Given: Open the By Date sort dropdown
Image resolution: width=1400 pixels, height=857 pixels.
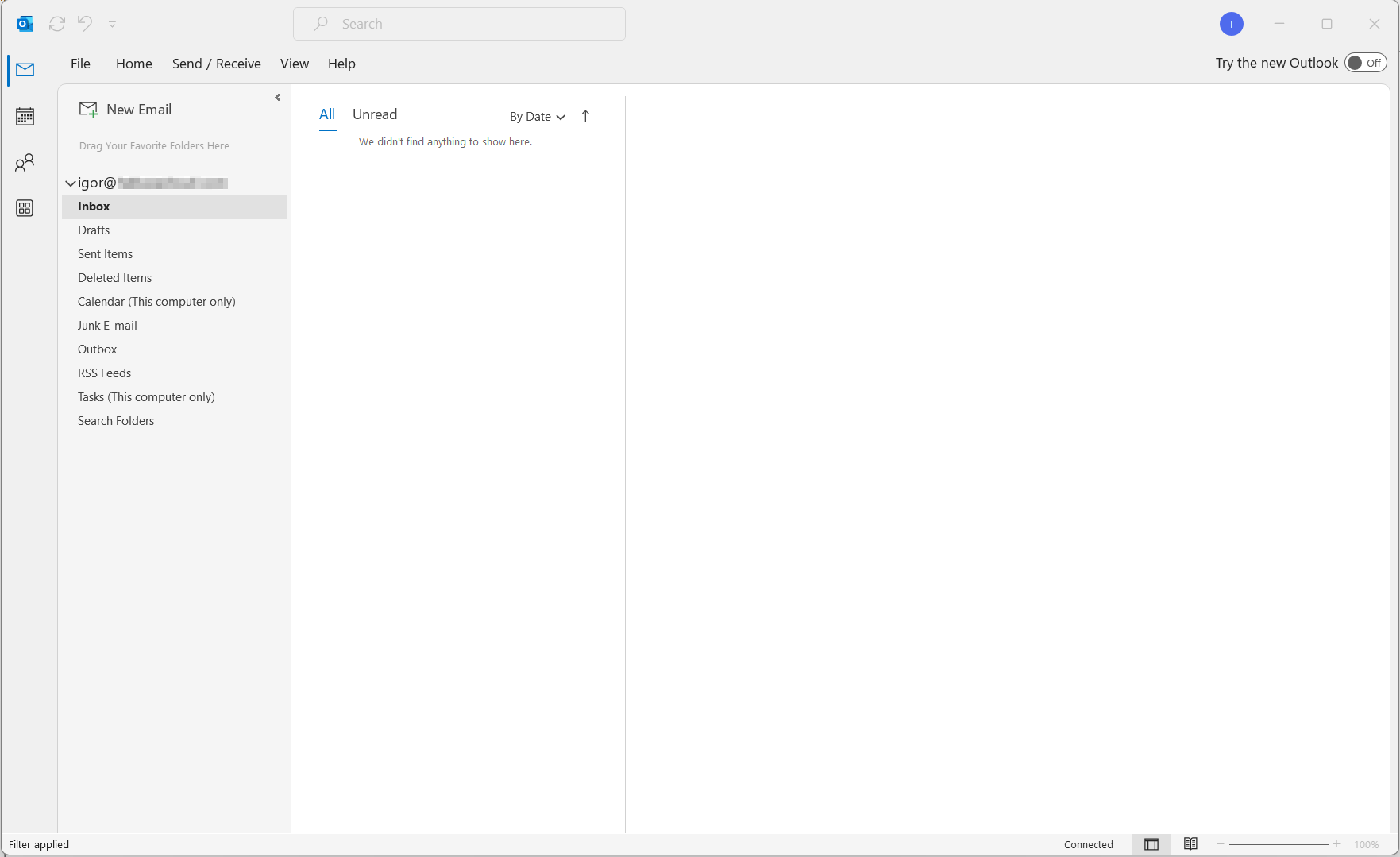Looking at the screenshot, I should click(537, 117).
